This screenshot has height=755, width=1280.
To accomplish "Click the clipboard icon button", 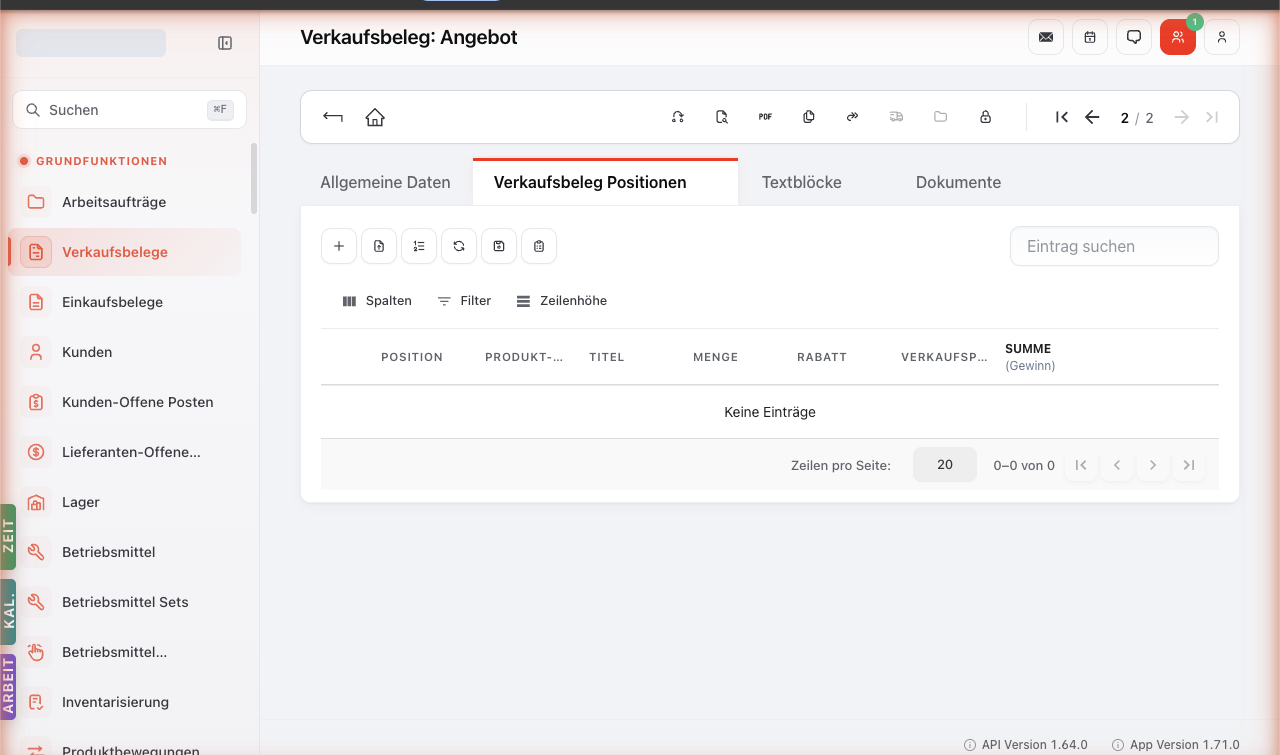I will click(539, 246).
